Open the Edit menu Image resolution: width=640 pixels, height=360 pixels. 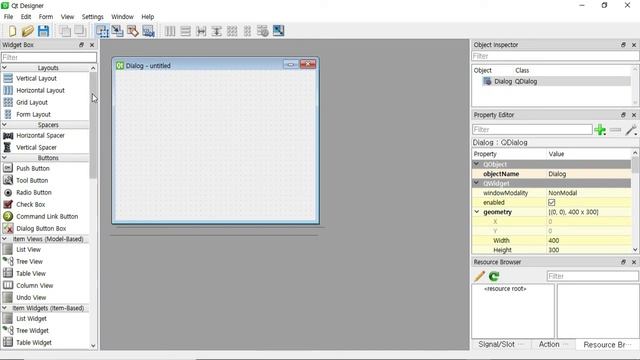coord(26,17)
